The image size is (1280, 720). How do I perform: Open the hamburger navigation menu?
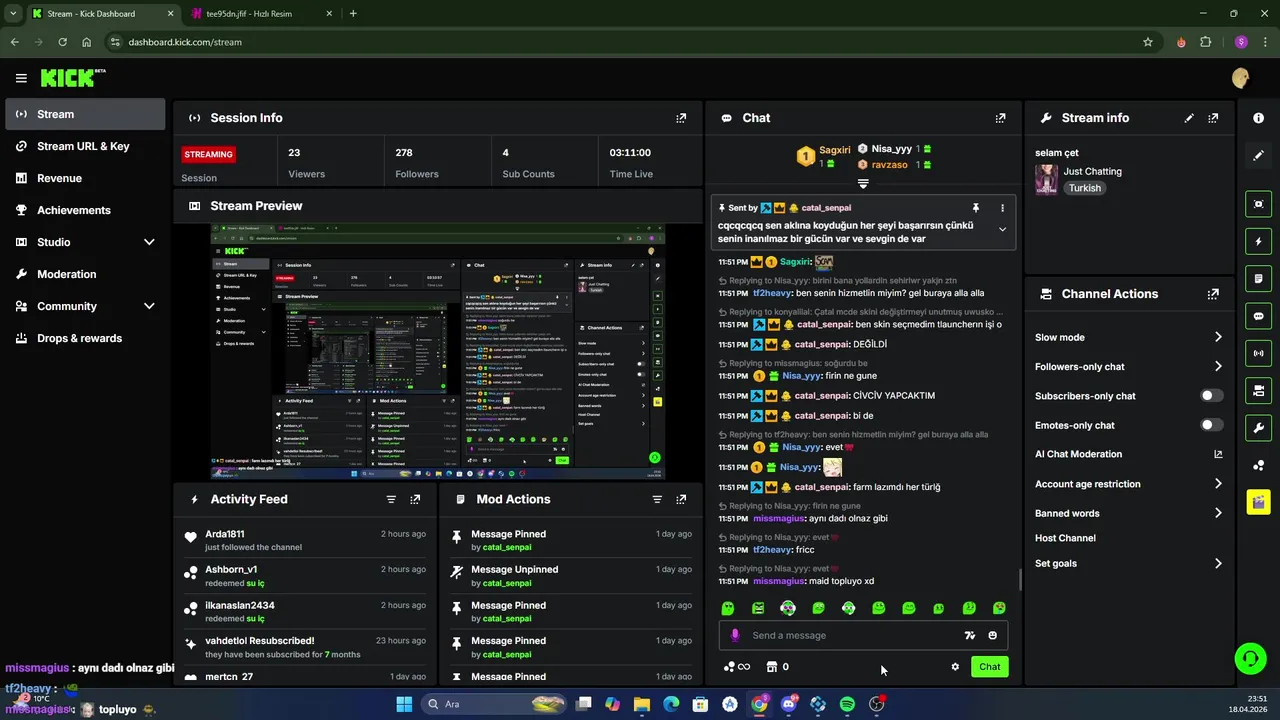click(21, 78)
